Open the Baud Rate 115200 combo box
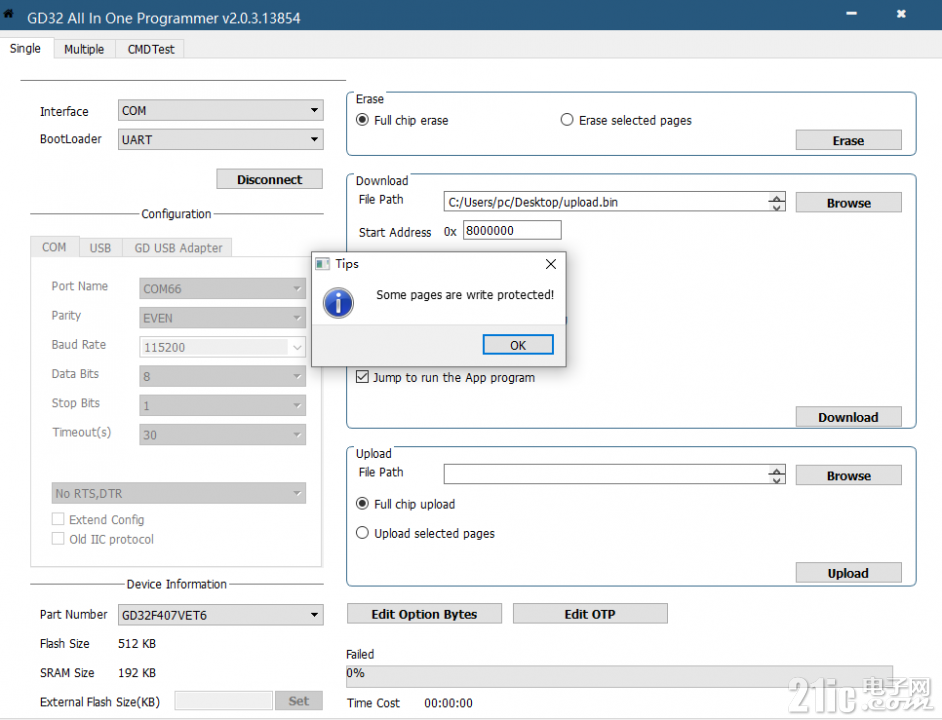Viewport: 942px width, 720px height. (222, 347)
